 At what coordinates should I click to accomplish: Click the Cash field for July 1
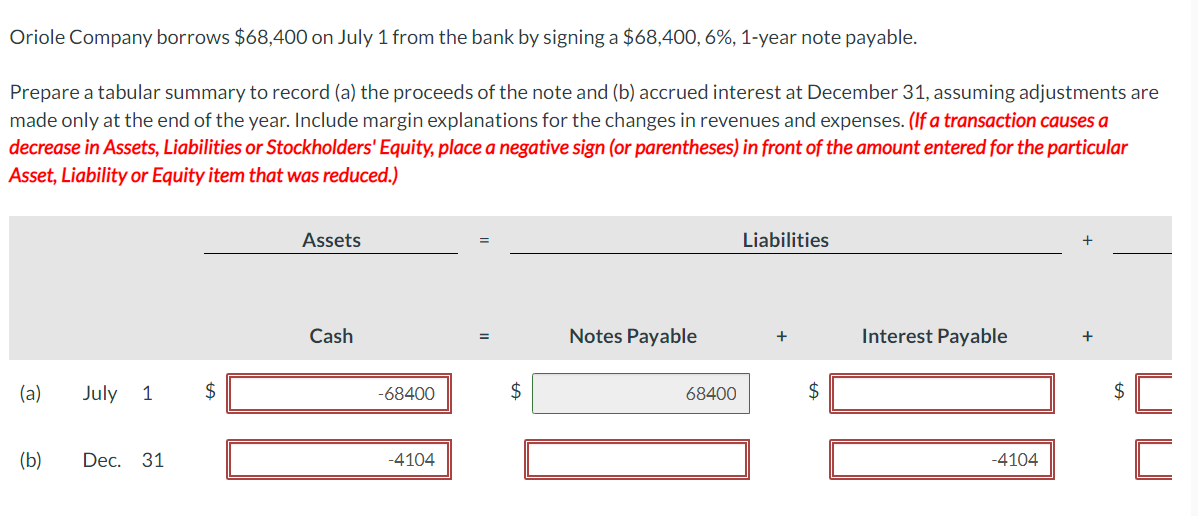(339, 394)
